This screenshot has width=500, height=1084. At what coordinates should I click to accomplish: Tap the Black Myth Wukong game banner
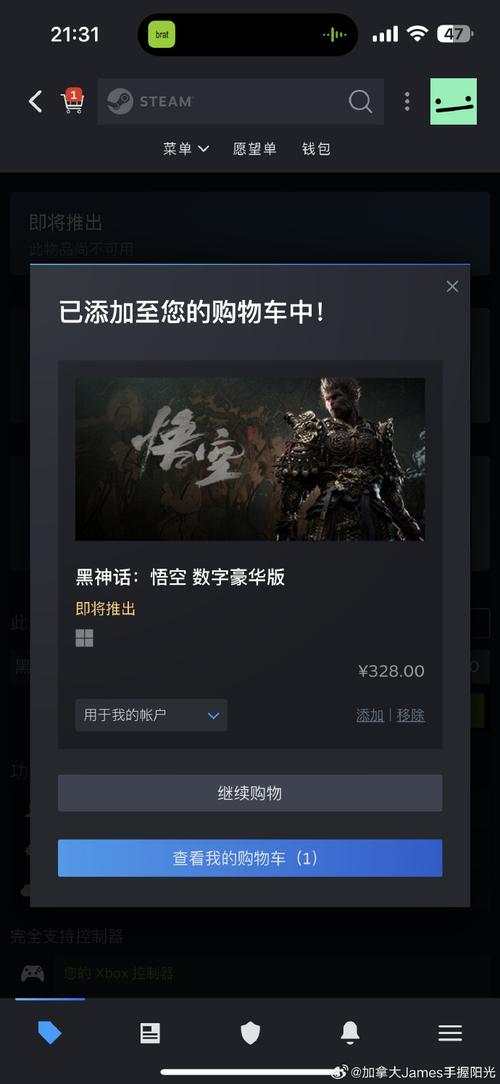tap(250, 459)
